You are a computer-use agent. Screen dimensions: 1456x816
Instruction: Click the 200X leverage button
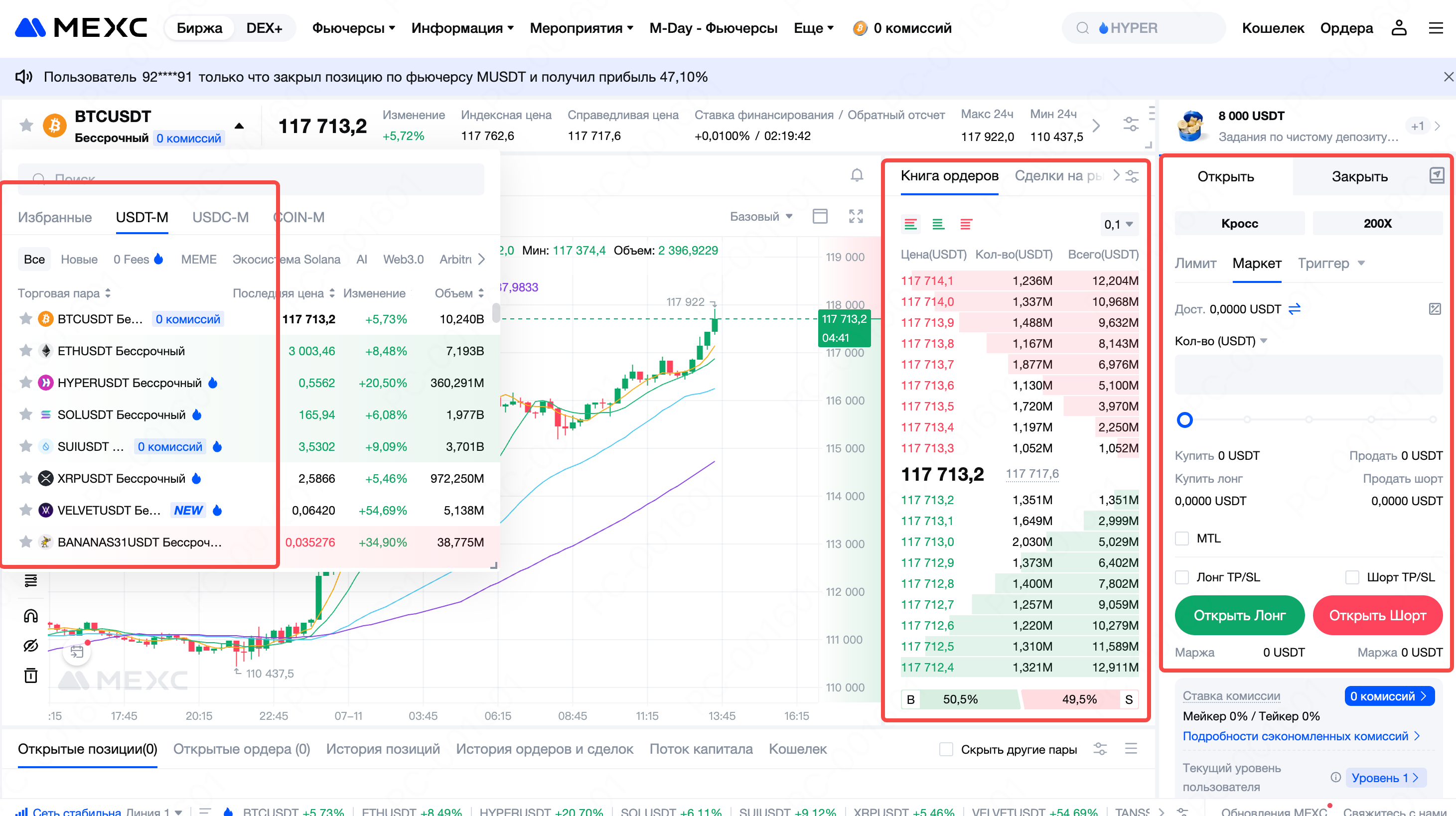(1377, 223)
